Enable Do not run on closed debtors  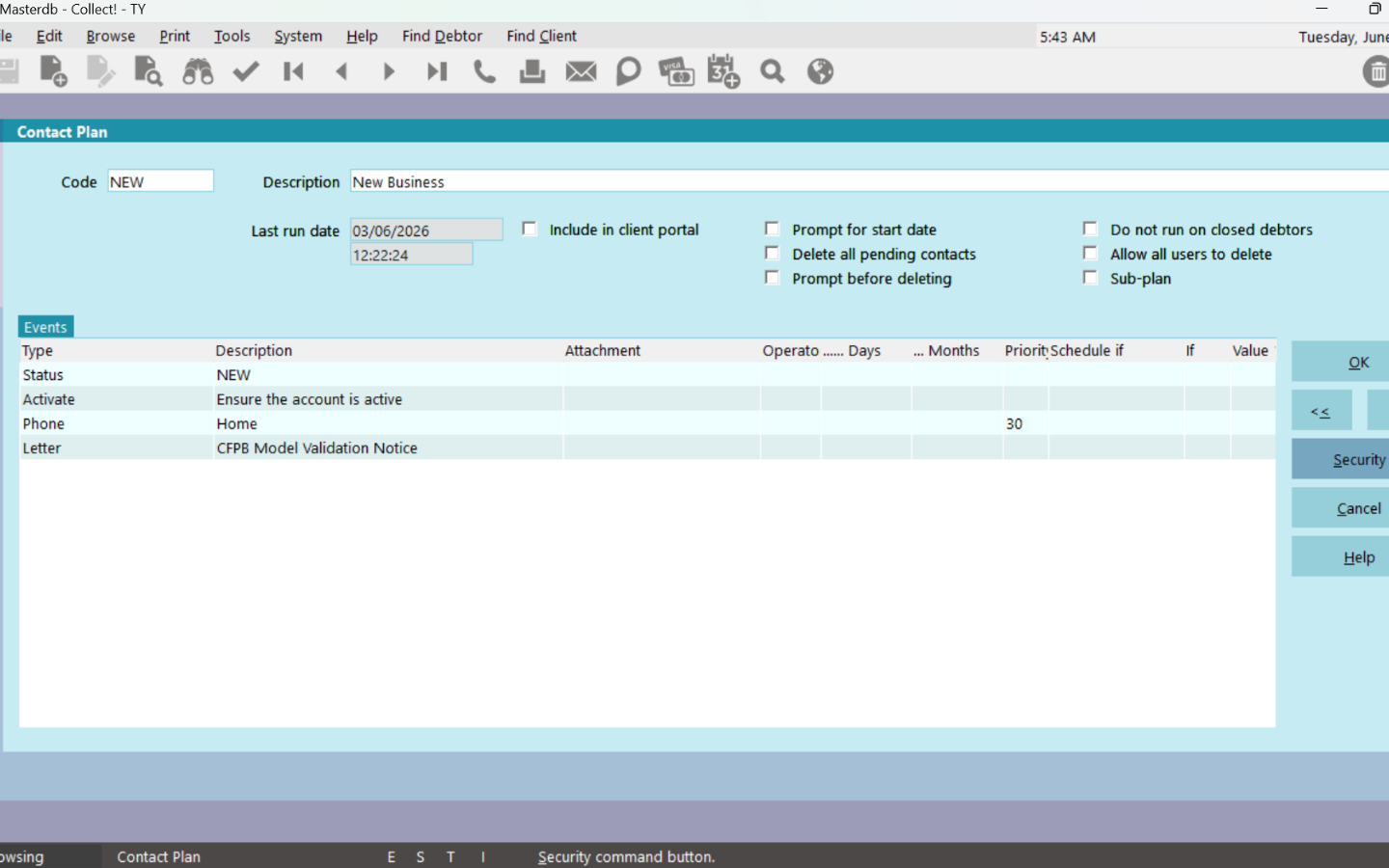click(x=1090, y=229)
